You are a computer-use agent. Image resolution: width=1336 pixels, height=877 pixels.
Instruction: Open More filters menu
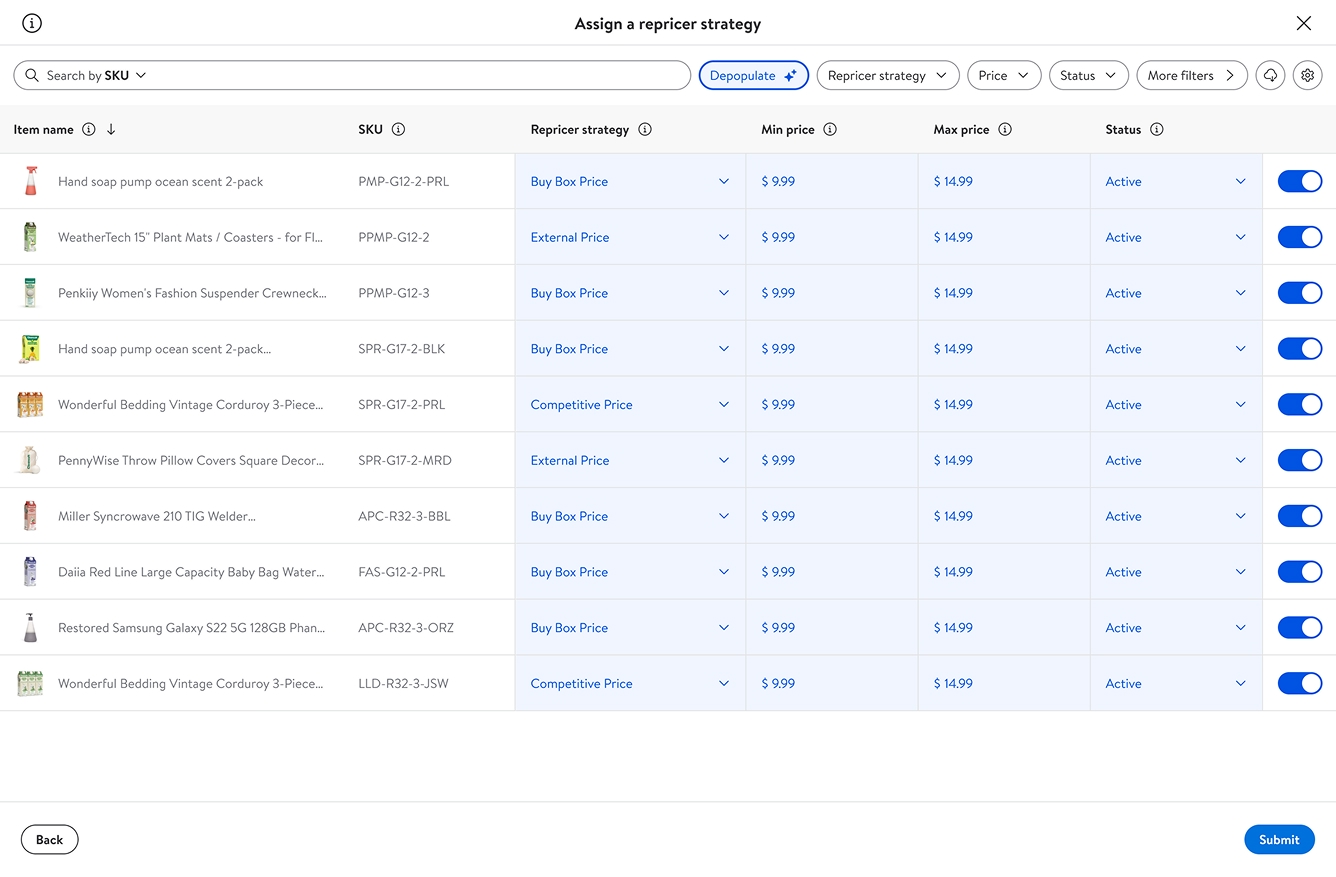click(x=1191, y=75)
